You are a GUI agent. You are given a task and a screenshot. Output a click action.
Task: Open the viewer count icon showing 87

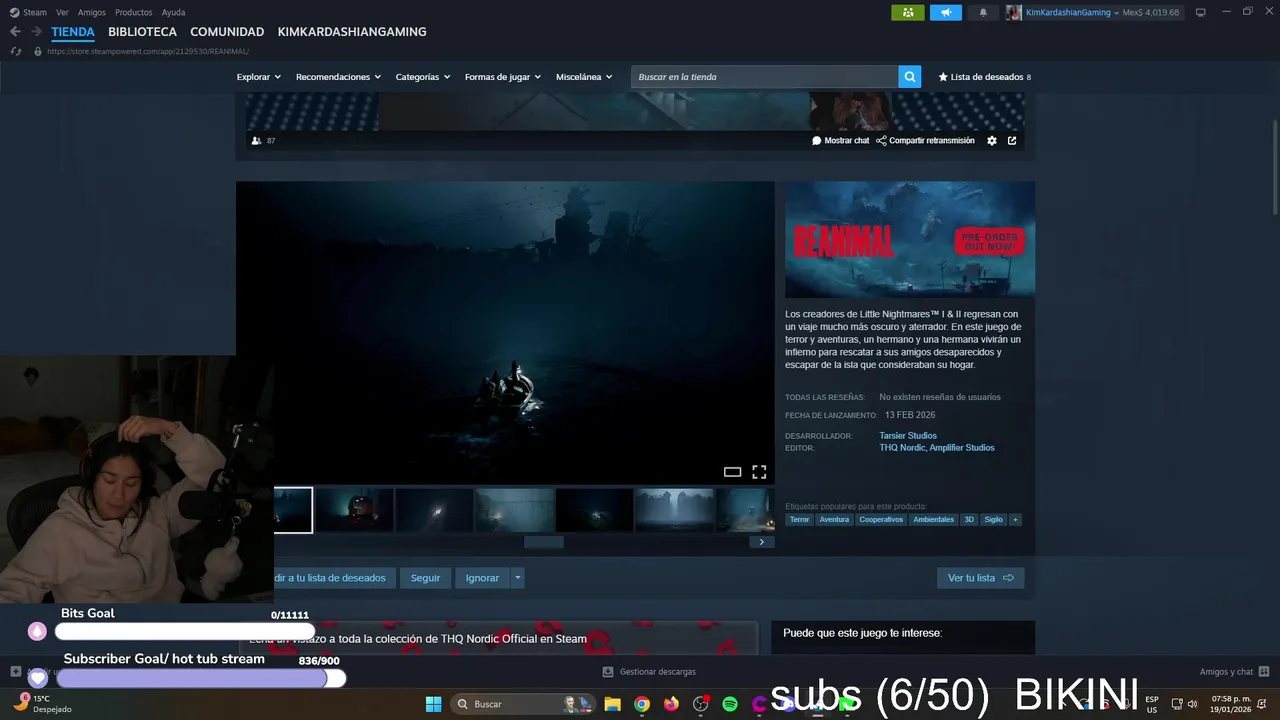[x=257, y=141]
